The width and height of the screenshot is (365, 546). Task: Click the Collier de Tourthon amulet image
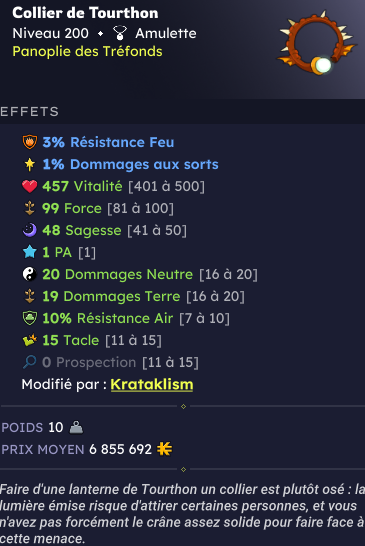[x=316, y=42]
